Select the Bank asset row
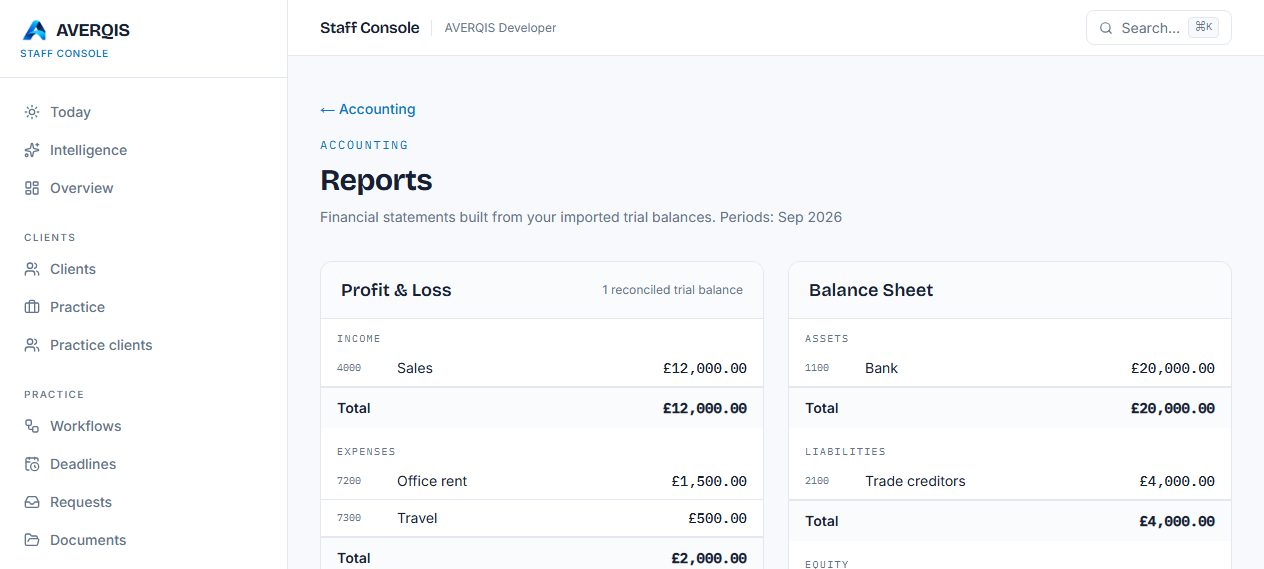 (x=1010, y=368)
